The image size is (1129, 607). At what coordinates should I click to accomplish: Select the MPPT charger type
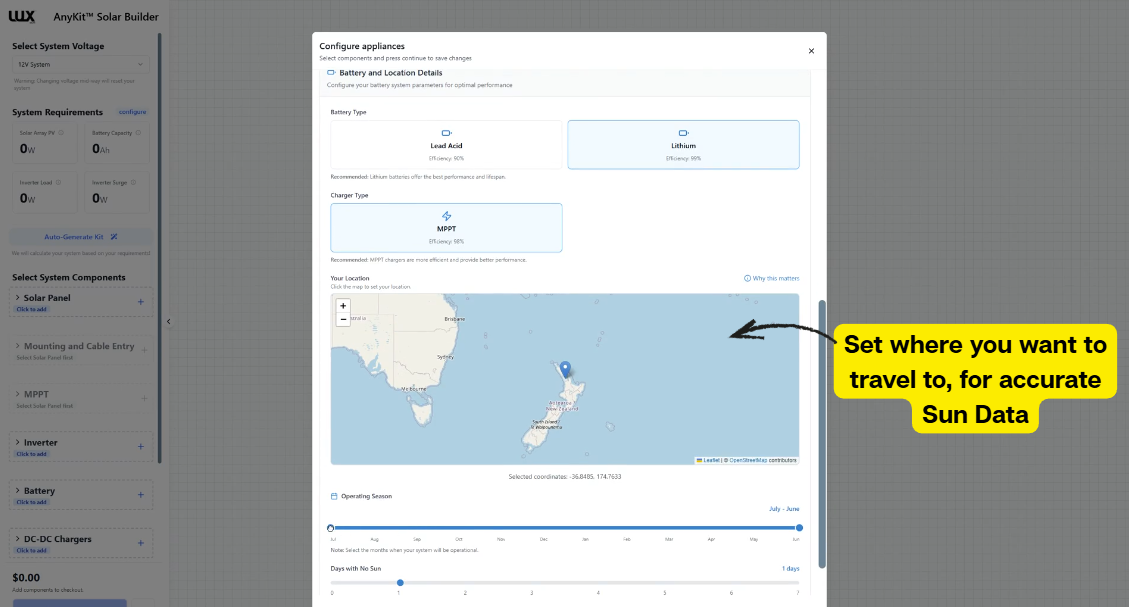click(446, 228)
